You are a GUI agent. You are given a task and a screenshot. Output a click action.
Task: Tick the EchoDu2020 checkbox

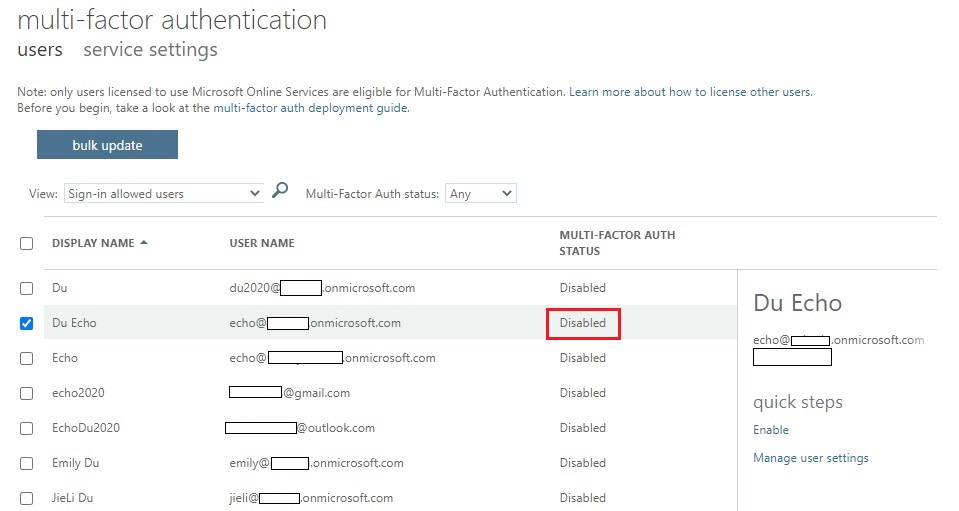point(26,428)
